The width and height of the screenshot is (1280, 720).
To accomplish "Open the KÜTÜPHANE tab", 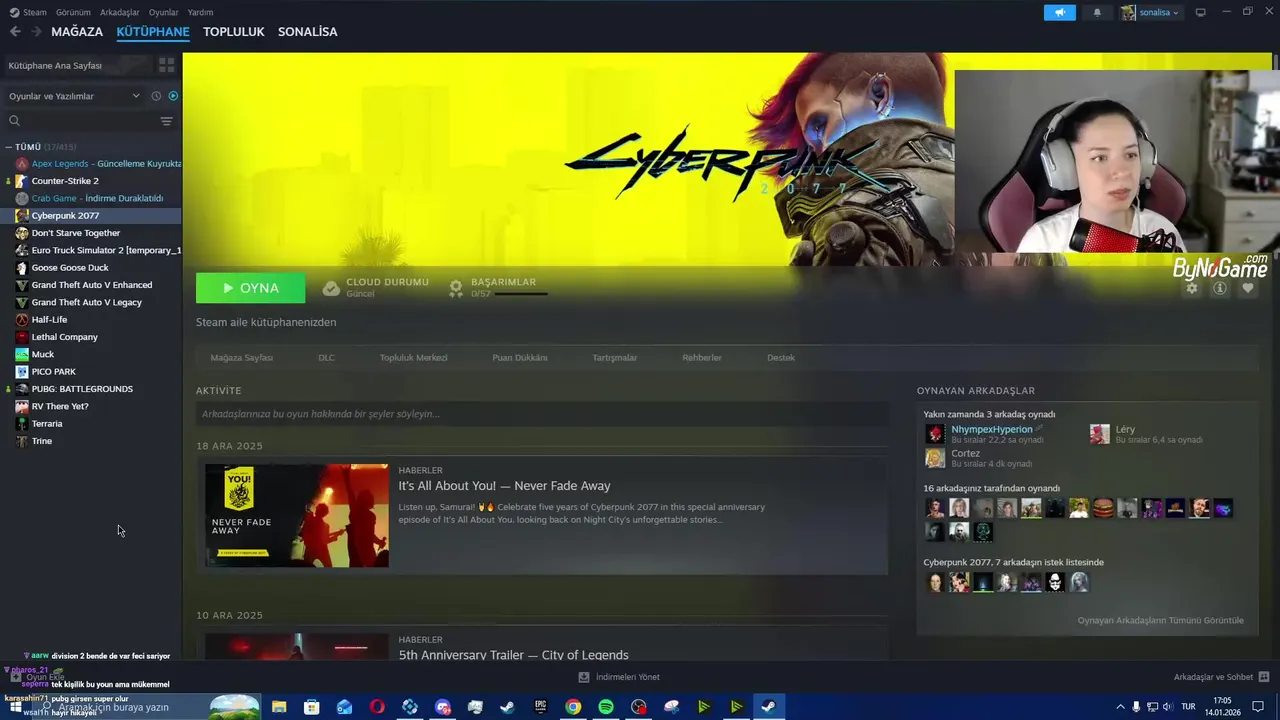I will click(x=153, y=32).
